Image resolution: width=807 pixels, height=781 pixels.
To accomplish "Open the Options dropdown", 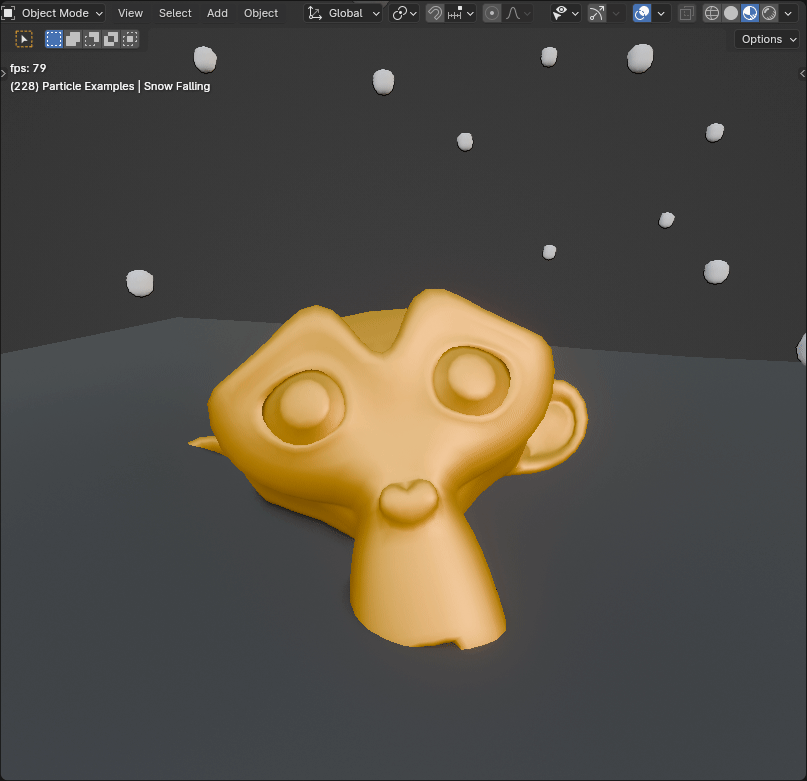I will (767, 39).
